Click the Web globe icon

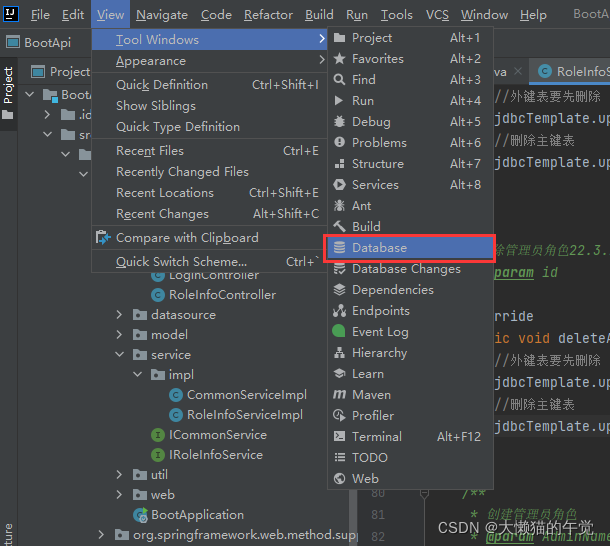coord(339,478)
